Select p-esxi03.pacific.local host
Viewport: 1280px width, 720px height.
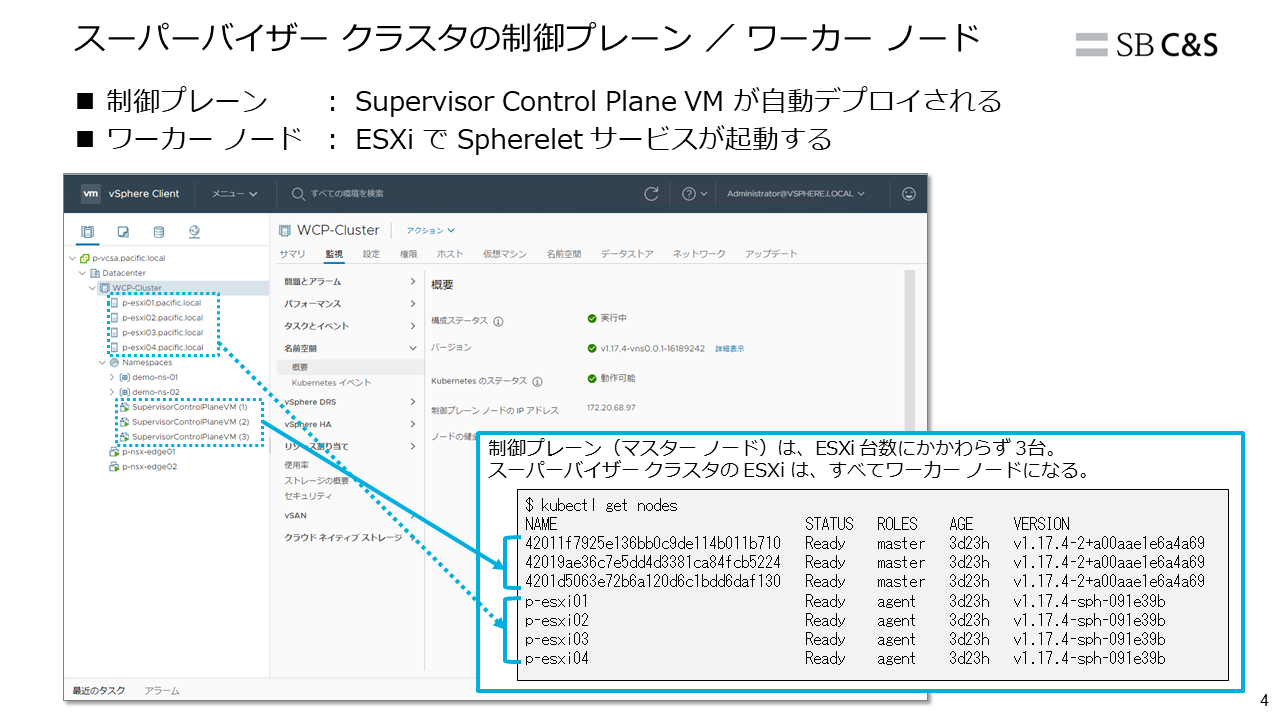coord(162,333)
